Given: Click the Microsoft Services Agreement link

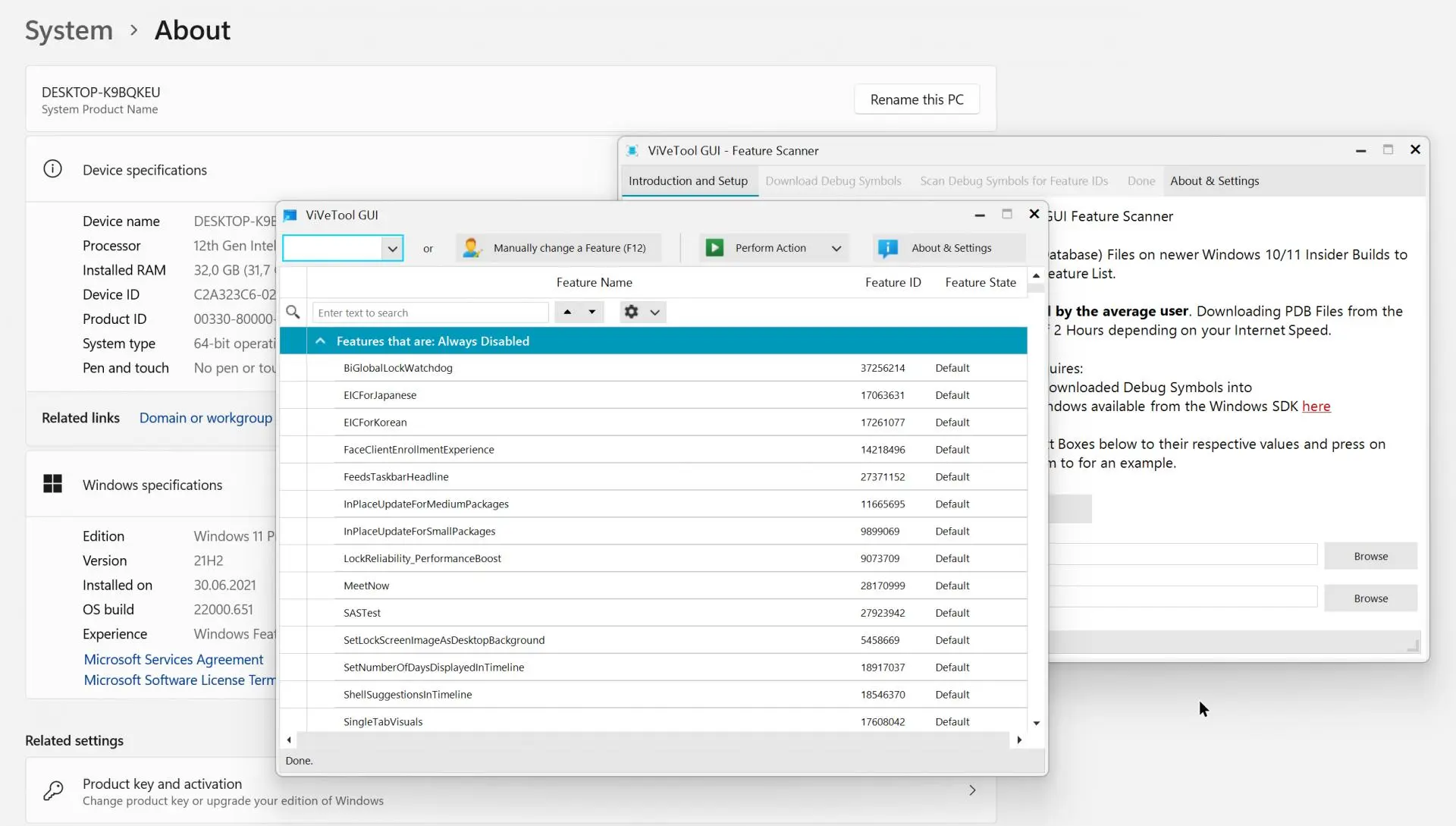Looking at the screenshot, I should (x=174, y=659).
